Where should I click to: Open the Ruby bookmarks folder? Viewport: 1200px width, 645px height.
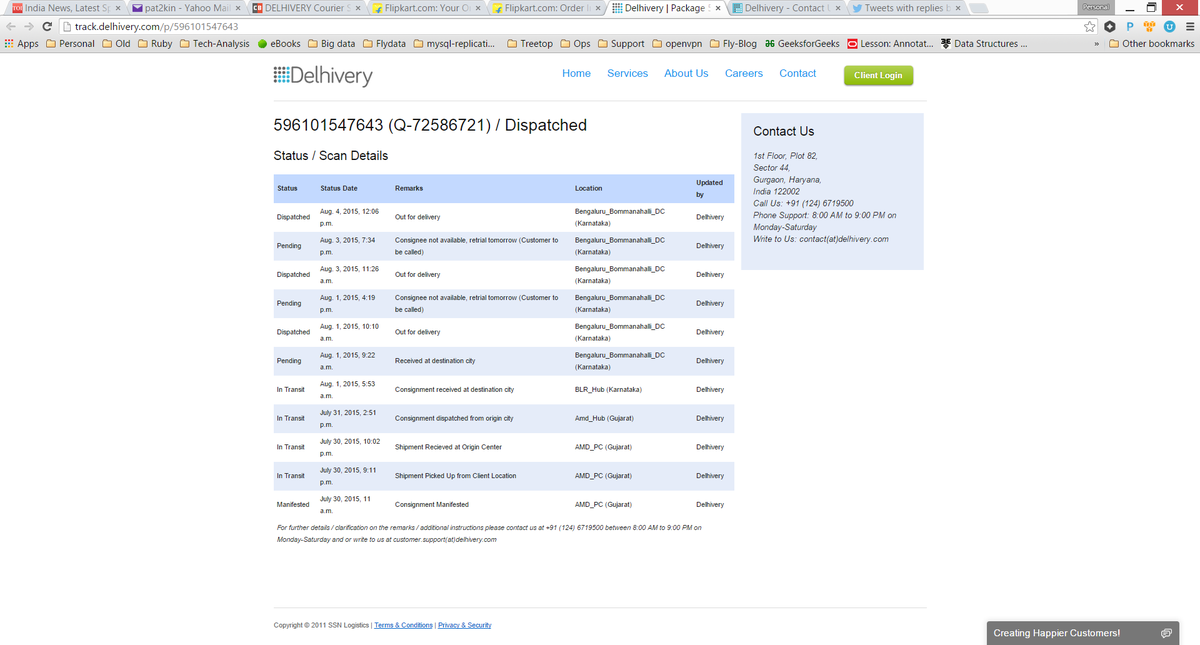point(154,44)
